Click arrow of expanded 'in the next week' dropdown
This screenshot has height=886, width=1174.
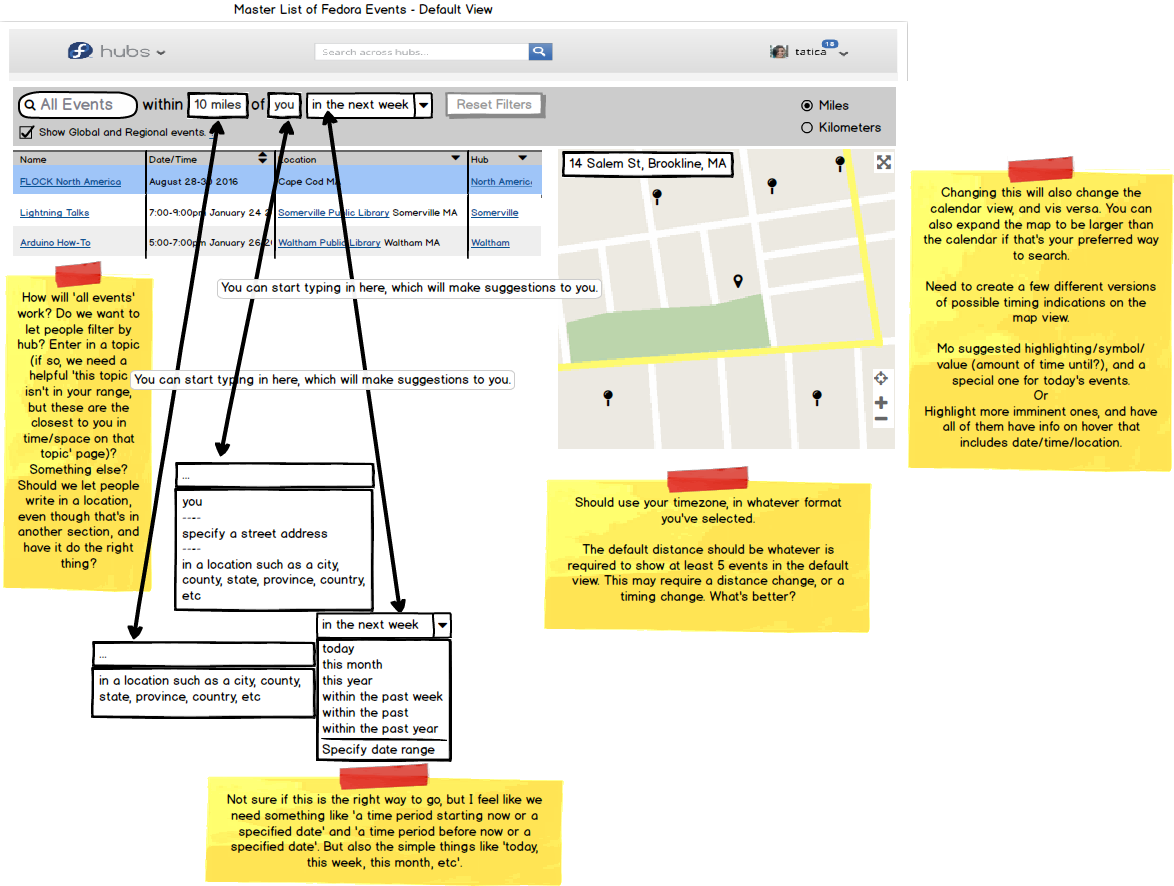[442, 625]
